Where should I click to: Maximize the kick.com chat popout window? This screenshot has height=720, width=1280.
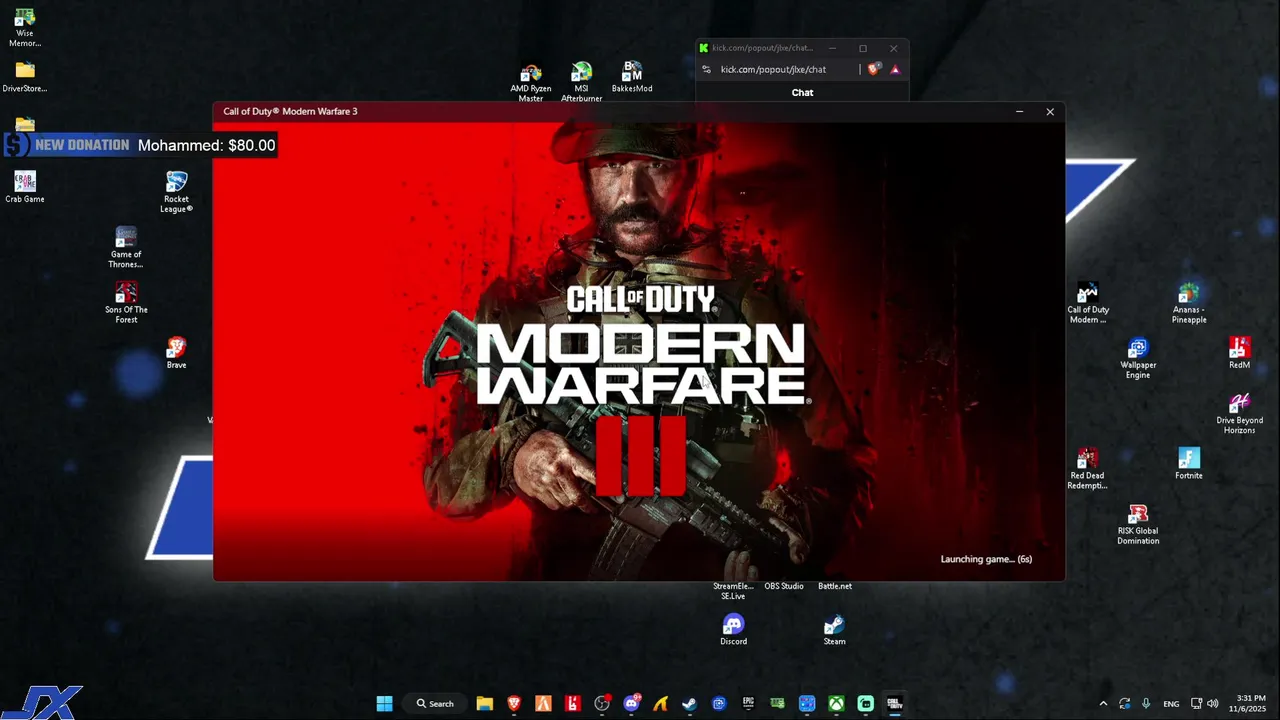click(x=863, y=48)
